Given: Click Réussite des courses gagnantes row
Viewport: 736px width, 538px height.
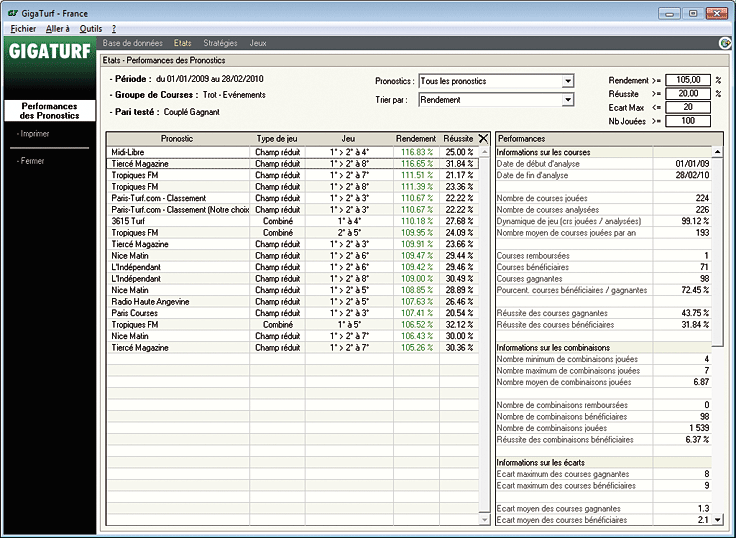Looking at the screenshot, I should click(x=604, y=313).
